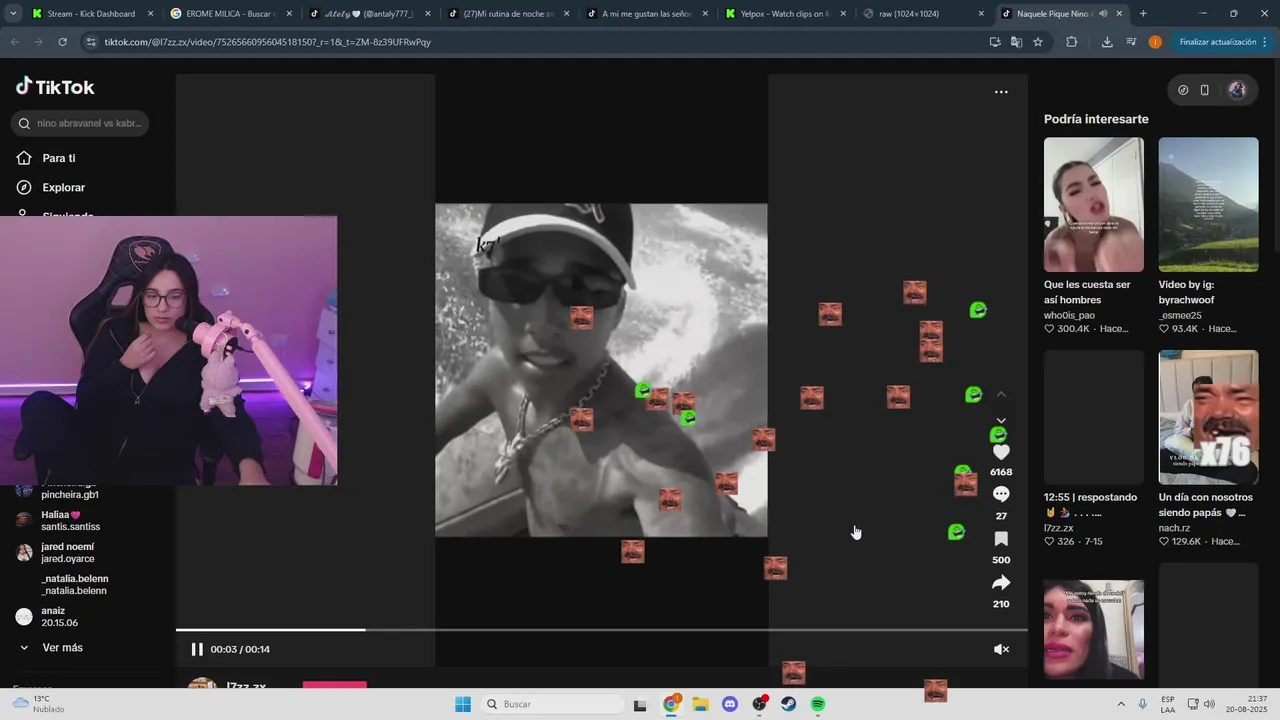Go to previous video with up chevron
This screenshot has width=1280, height=720.
click(1001, 395)
